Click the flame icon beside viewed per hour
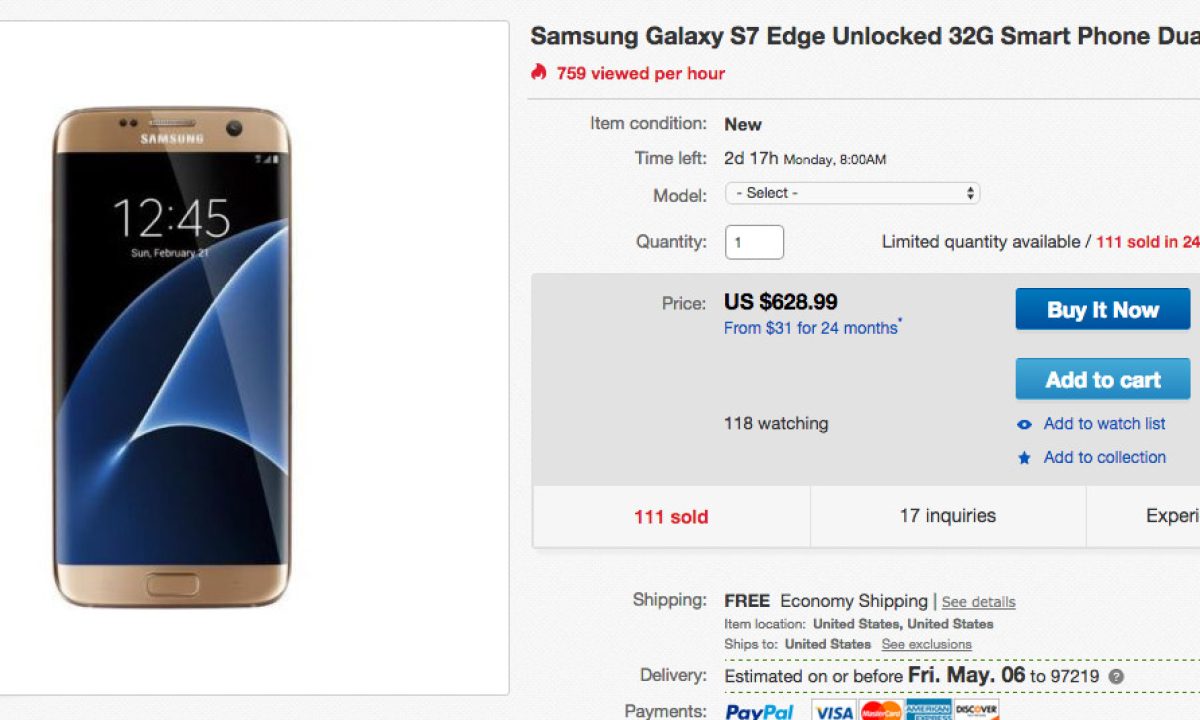 tap(539, 72)
